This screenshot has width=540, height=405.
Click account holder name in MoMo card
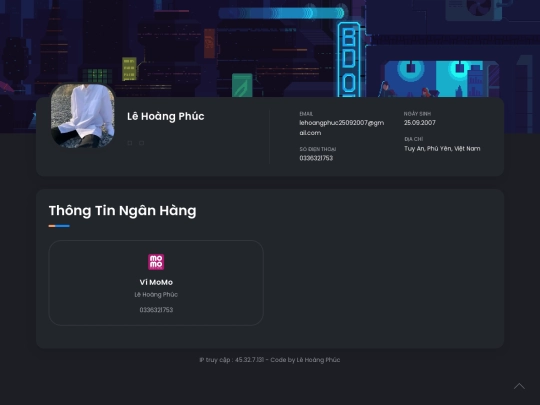tap(156, 294)
